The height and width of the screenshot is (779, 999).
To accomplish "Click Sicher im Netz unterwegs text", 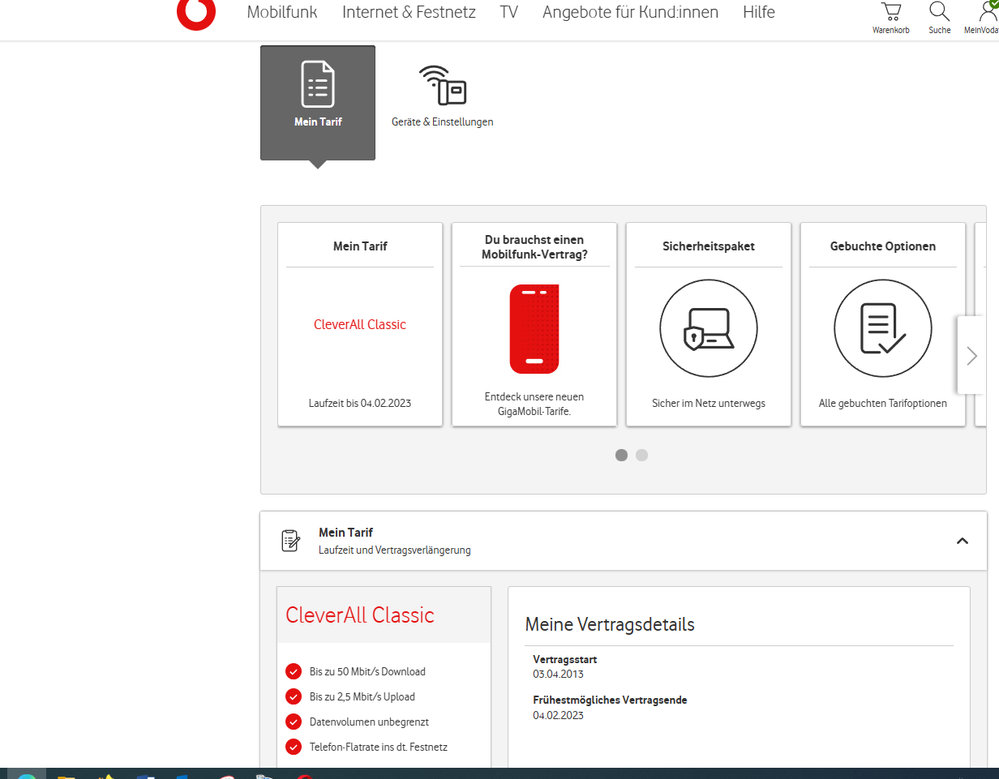I will 708,403.
